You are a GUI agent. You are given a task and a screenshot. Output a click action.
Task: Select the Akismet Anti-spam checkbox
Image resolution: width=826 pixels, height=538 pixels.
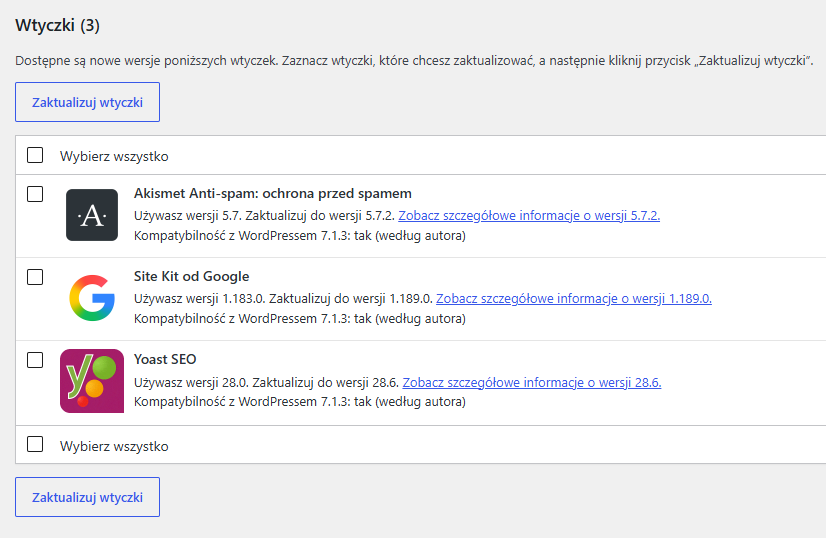click(35, 194)
